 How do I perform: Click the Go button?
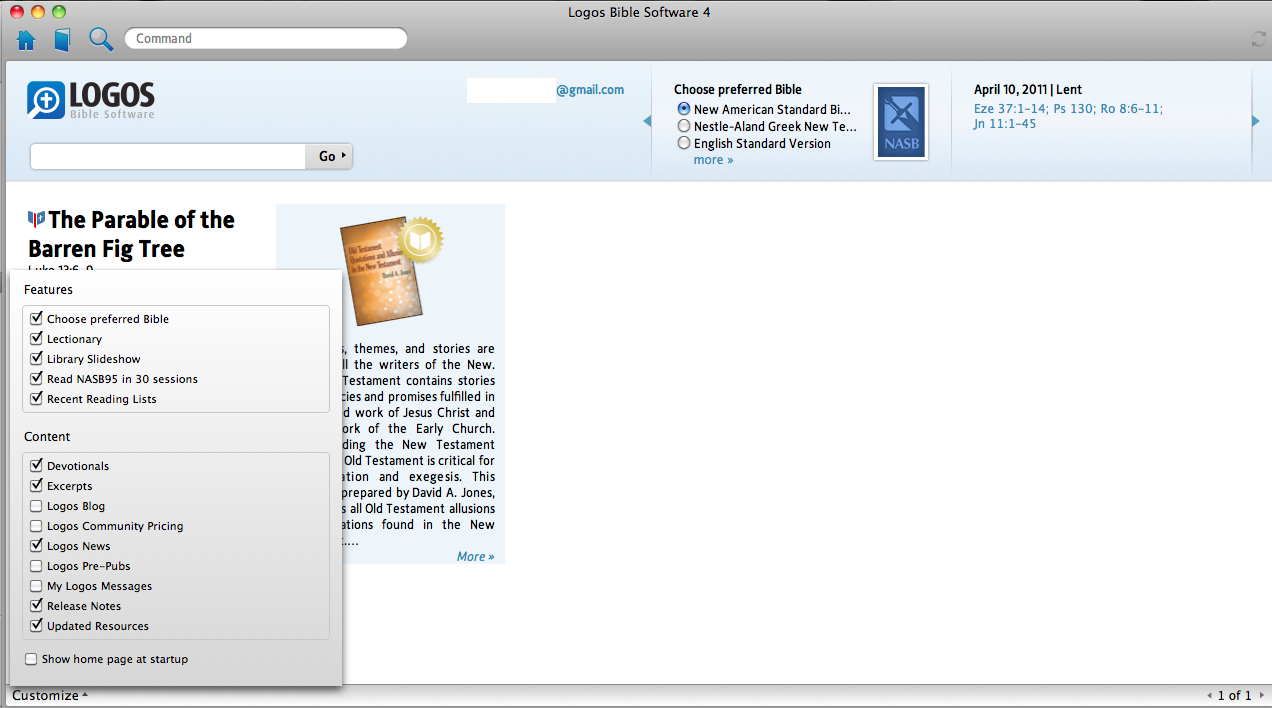[329, 156]
